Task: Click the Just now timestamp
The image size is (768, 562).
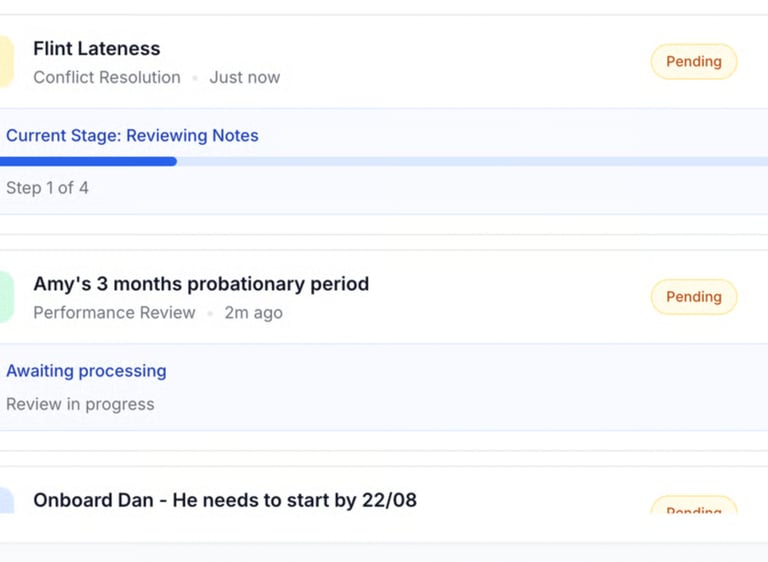Action: click(x=244, y=77)
